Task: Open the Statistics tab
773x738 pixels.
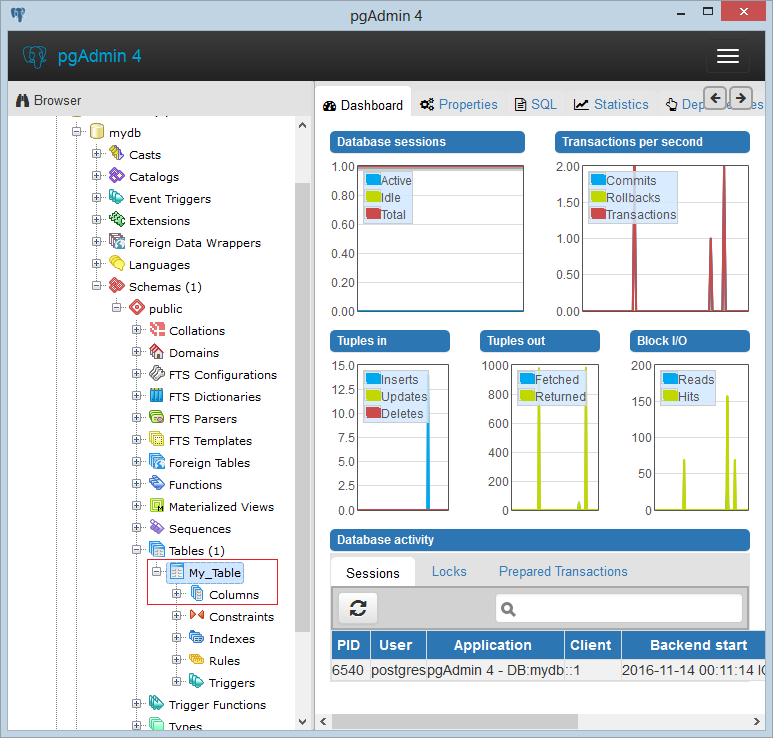Action: (611, 105)
